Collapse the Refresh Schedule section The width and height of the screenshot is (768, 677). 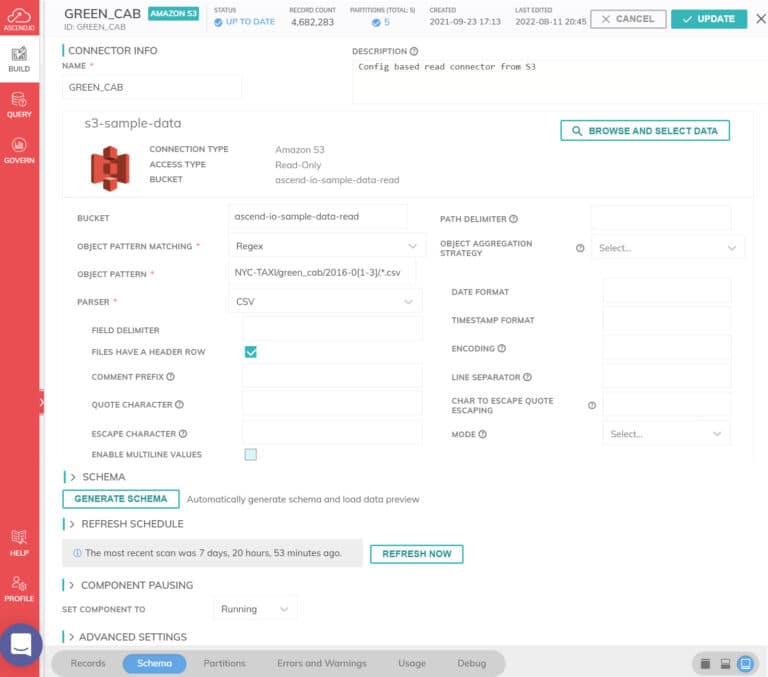(x=72, y=524)
